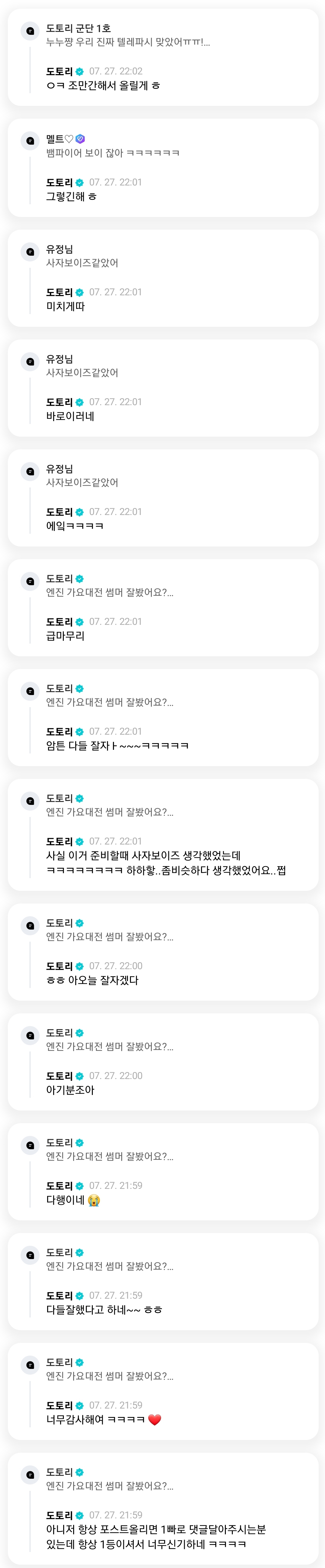Select the reply text 아기분조아
325x1568 pixels.
tap(71, 1090)
